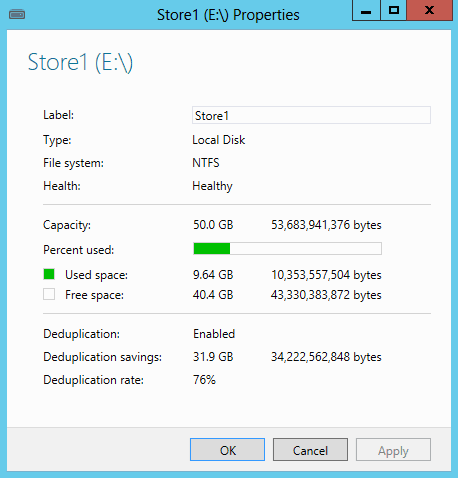Click the Deduplication Enabled status text
The image size is (458, 478).
214,334
